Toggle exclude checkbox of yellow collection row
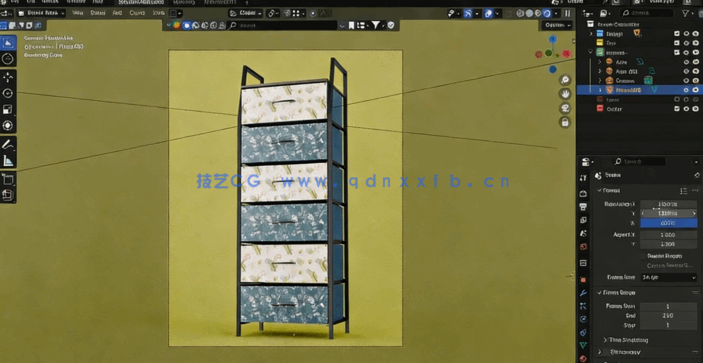 tap(677, 43)
